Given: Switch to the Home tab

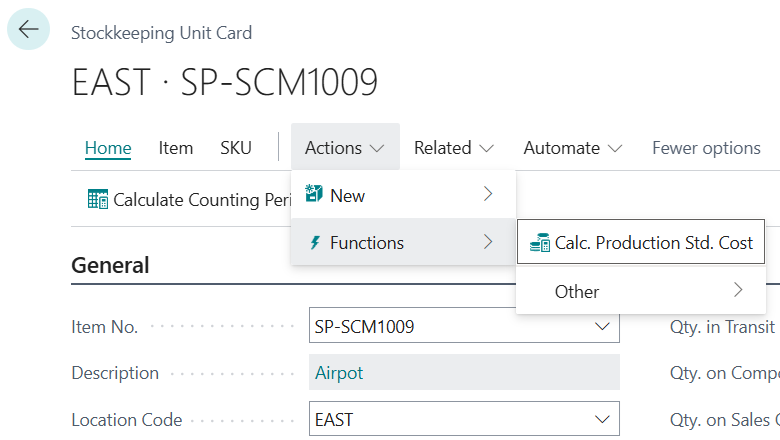Looking at the screenshot, I should coord(108,148).
